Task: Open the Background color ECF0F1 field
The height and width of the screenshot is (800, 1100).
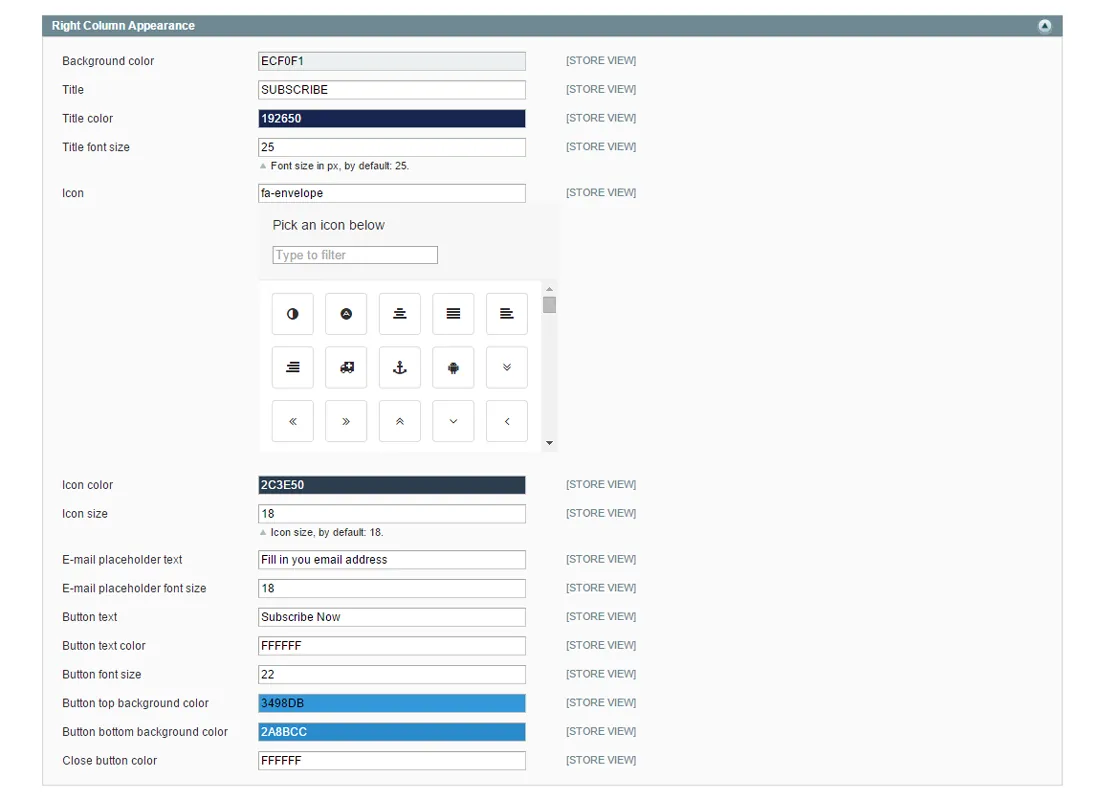Action: [391, 61]
